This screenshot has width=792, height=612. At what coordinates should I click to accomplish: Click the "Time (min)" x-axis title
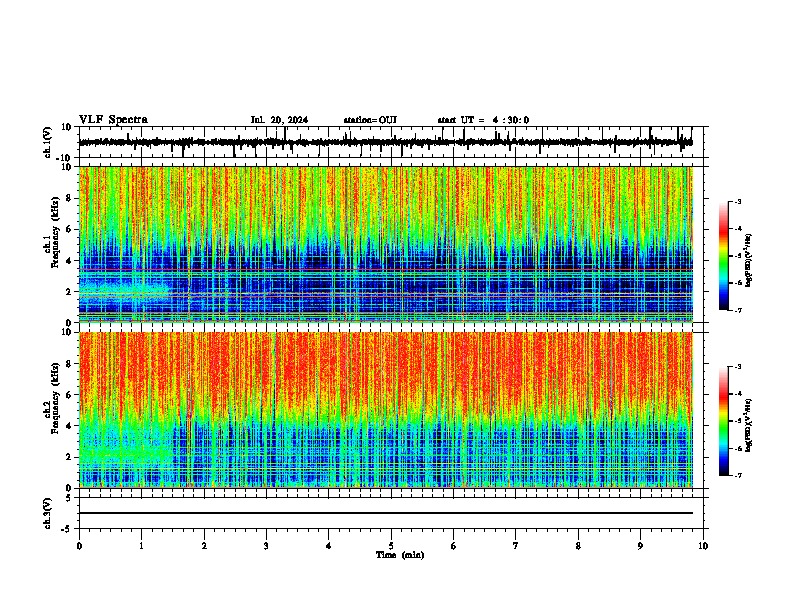coord(400,555)
